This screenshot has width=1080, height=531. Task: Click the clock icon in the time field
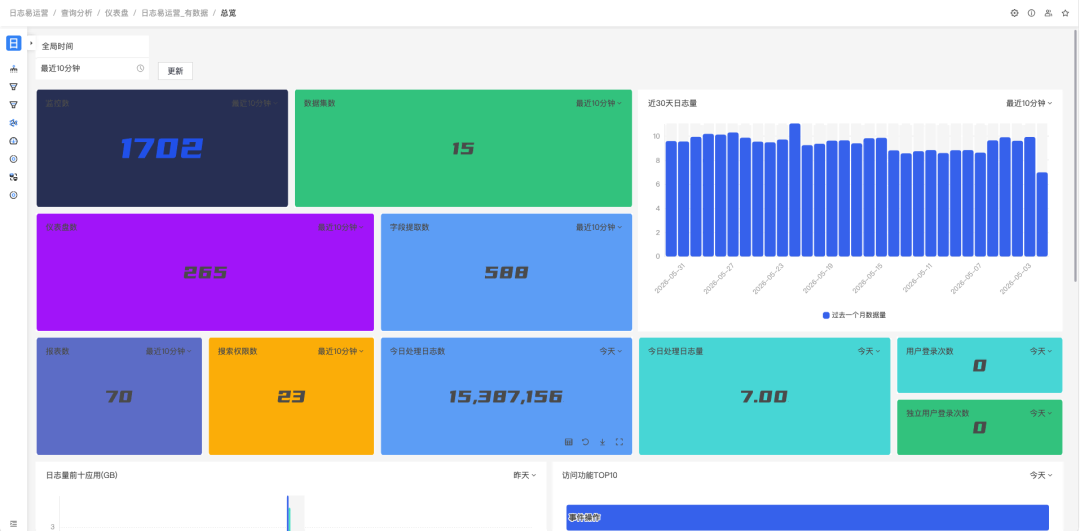(x=140, y=68)
